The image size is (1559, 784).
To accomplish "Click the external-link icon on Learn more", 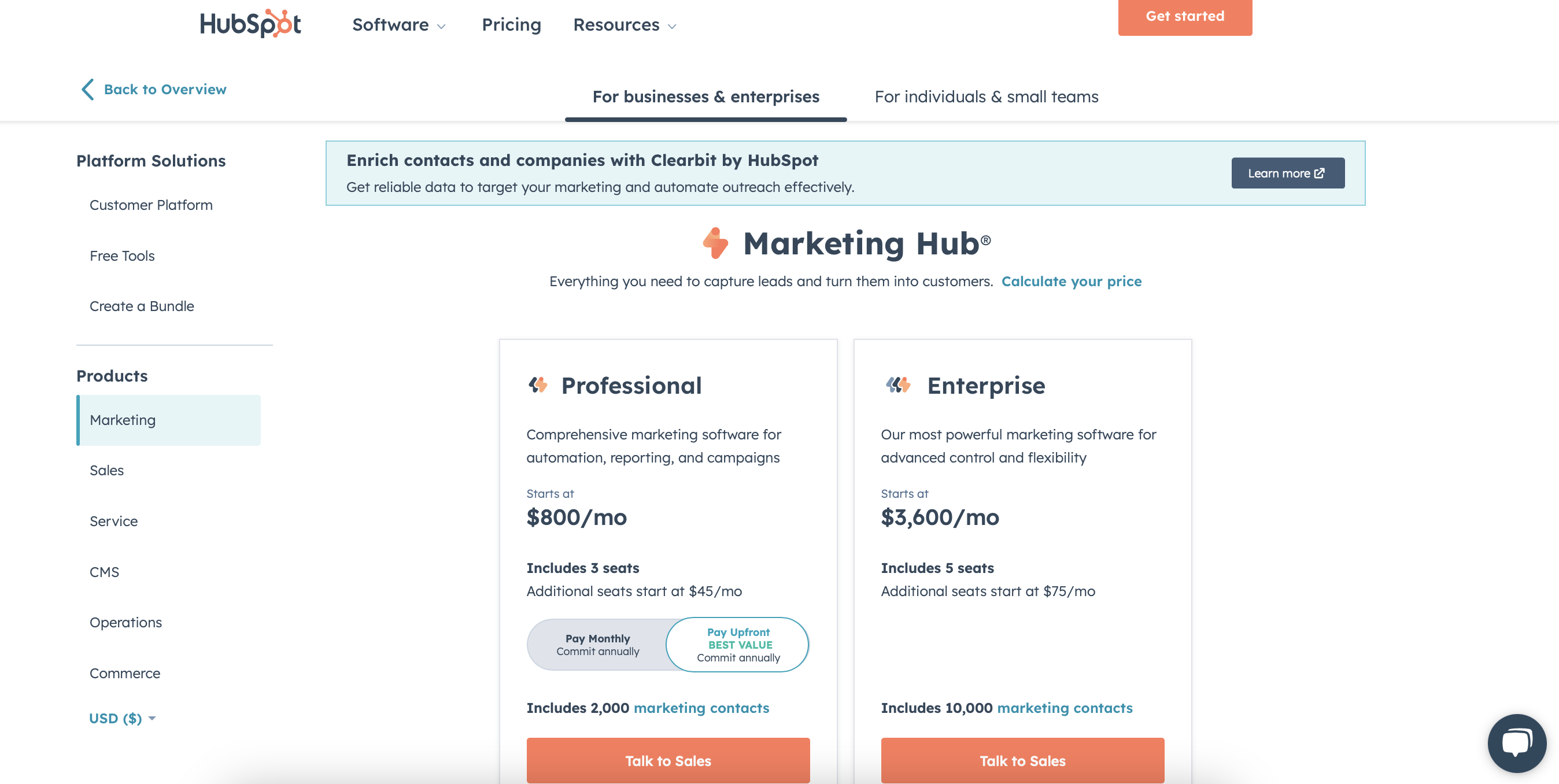I will coord(1320,172).
